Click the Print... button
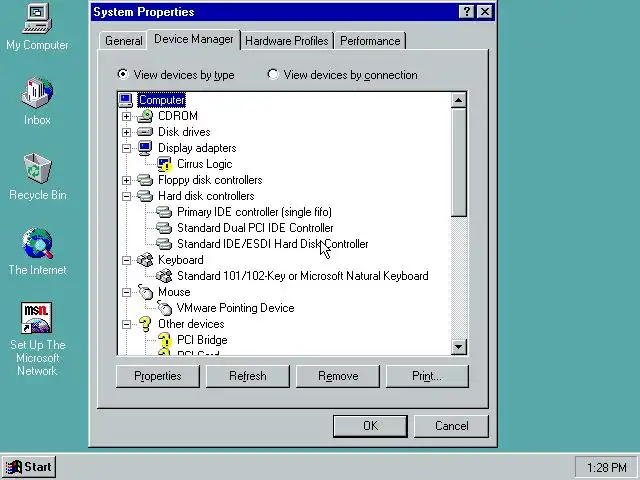 click(x=427, y=376)
